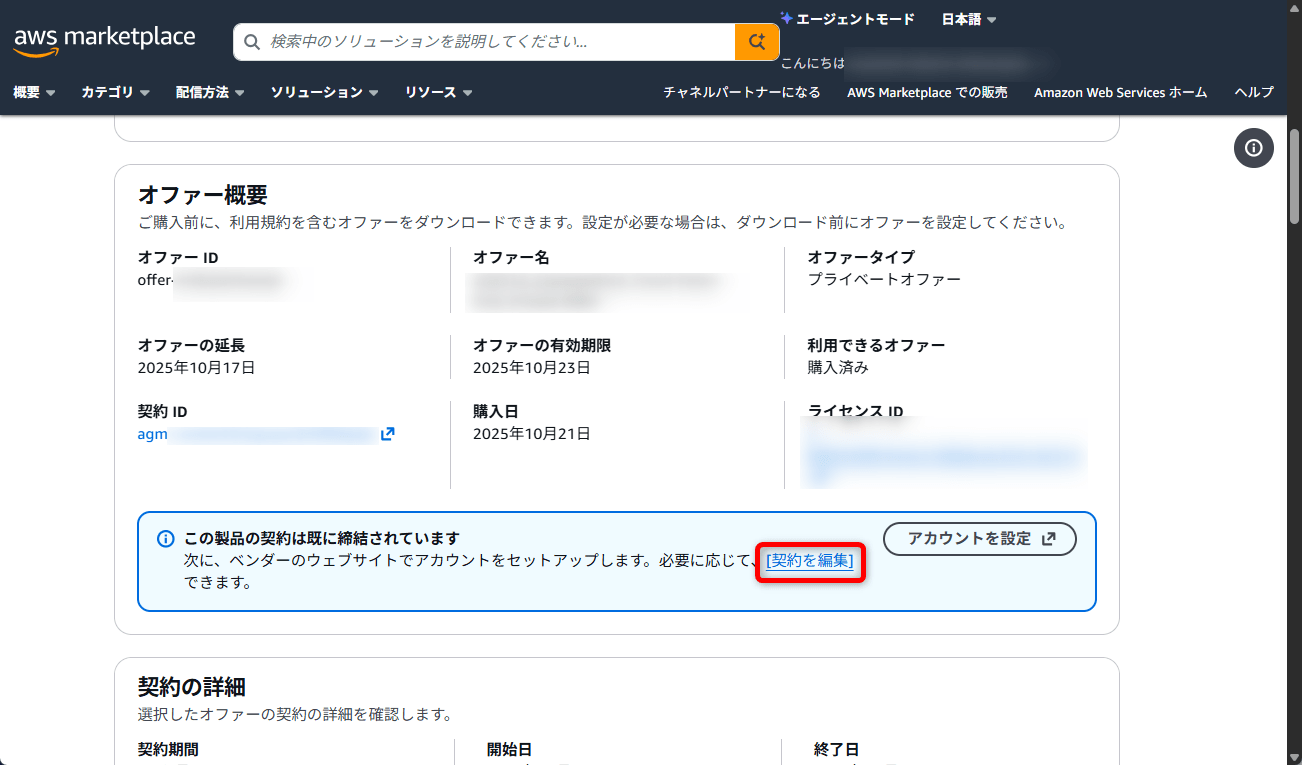
Task: Expand the 配信方法 menu
Action: [x=210, y=92]
